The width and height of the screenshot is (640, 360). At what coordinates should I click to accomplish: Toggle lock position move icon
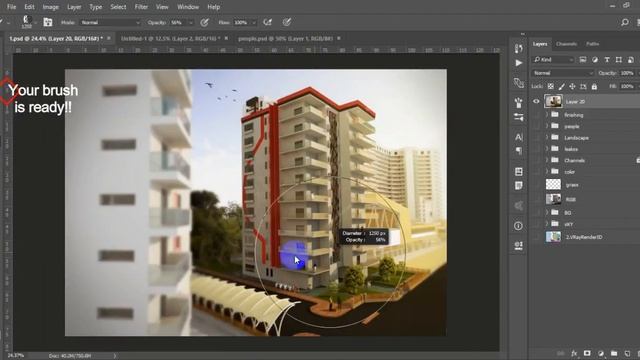click(572, 87)
